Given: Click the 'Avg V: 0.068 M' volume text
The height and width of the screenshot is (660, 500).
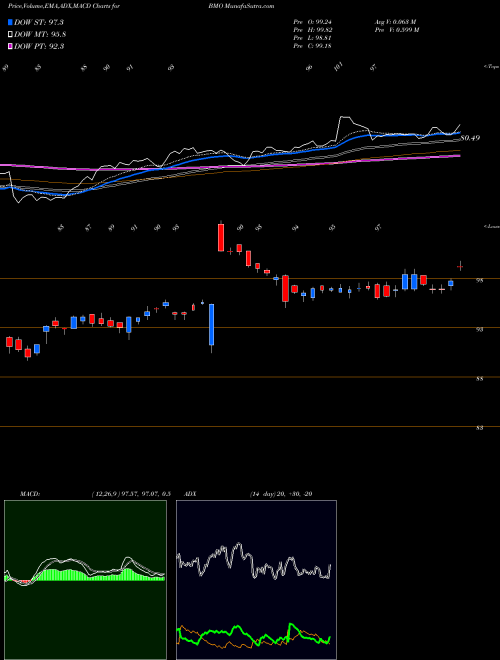Looking at the screenshot, I should coord(395,22).
